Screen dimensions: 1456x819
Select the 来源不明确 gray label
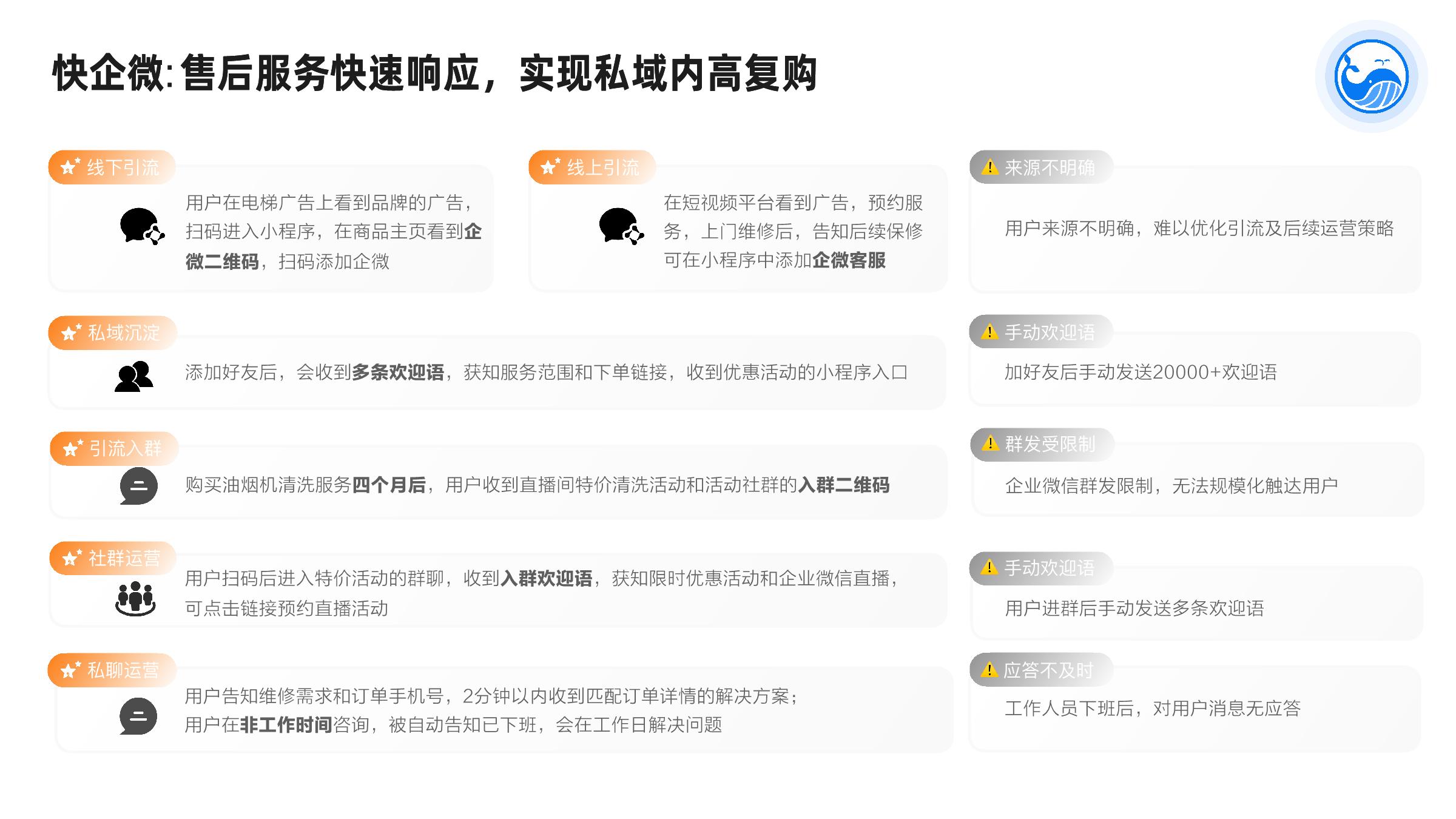click(1041, 167)
